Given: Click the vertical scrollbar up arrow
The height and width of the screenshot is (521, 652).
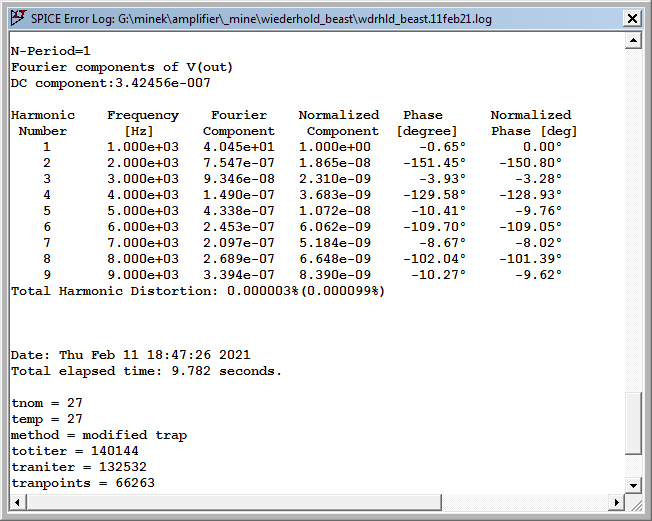Looking at the screenshot, I should (633, 40).
